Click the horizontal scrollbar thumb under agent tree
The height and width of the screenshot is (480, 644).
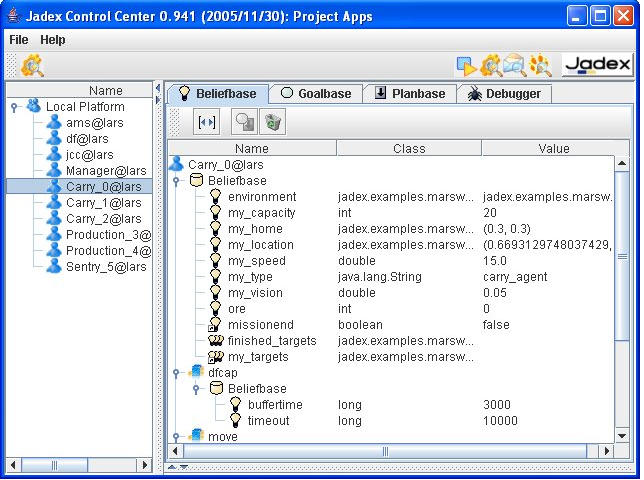[54, 465]
